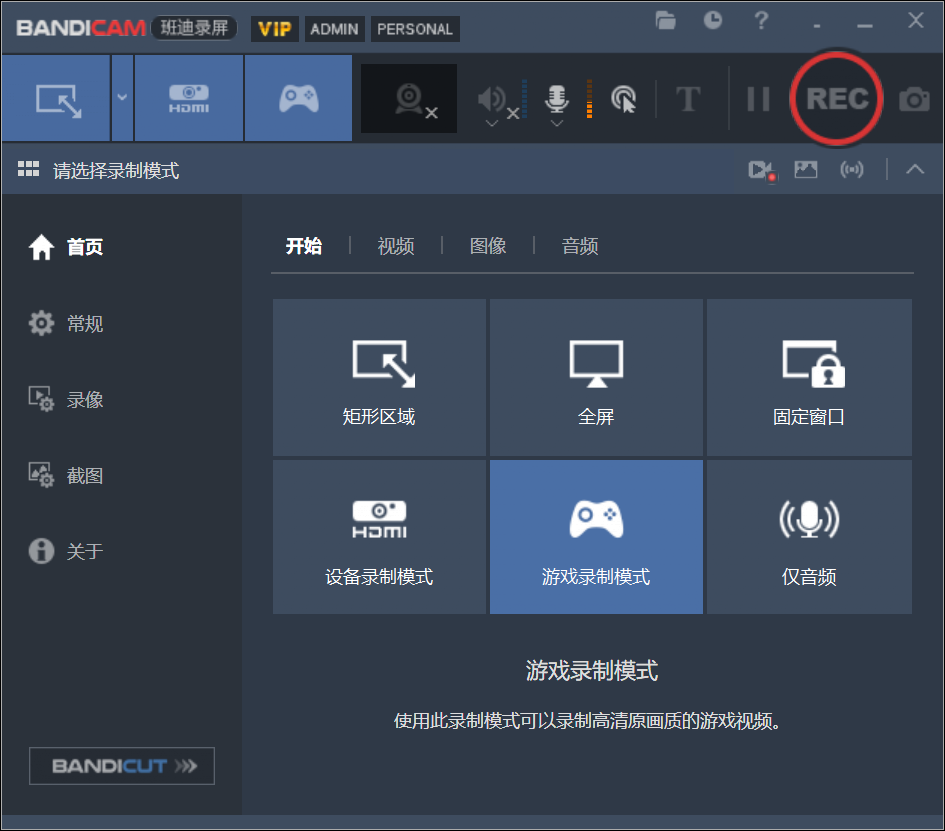Open 关于 about page
This screenshot has height=831, width=945.
pyautogui.click(x=66, y=551)
